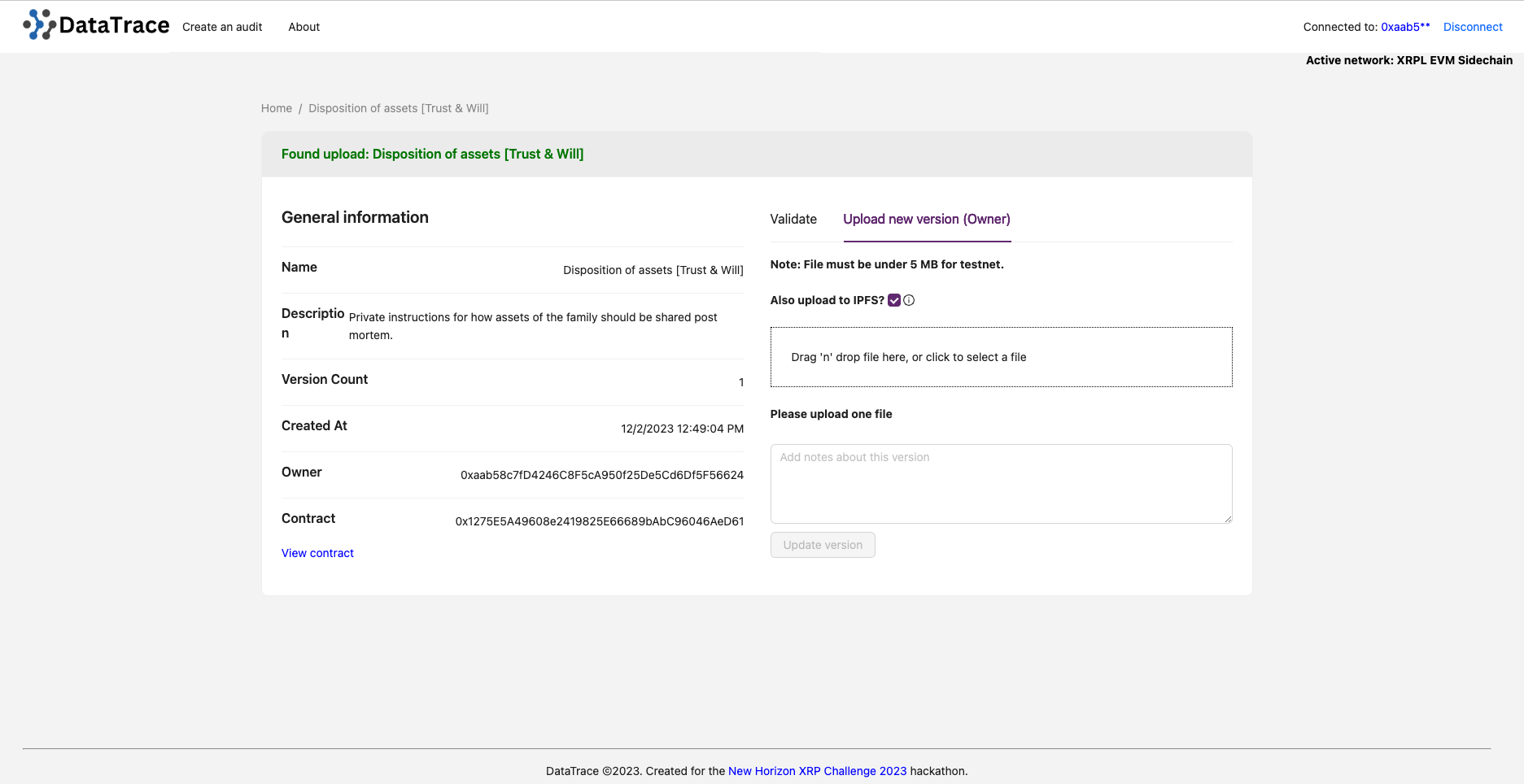Screen dimensions: 1524x784
Task: Click the description text about private instructions
Action: pos(533,326)
